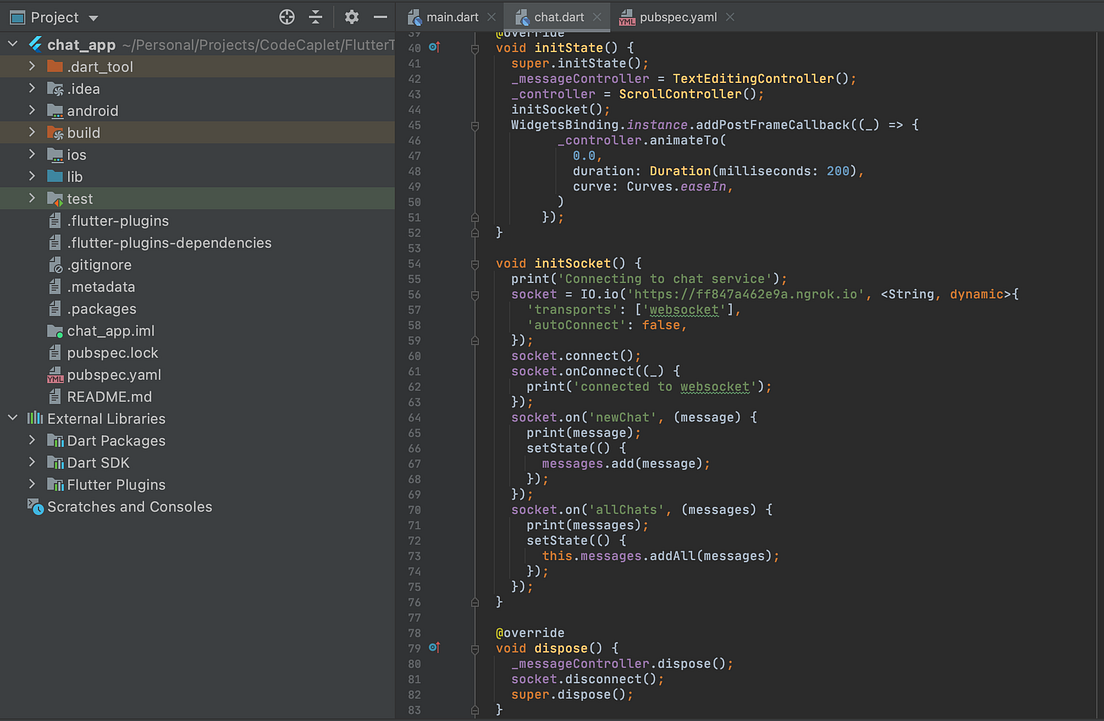Collapse the External Libraries node
Viewport: 1104px width, 721px height.
13,419
